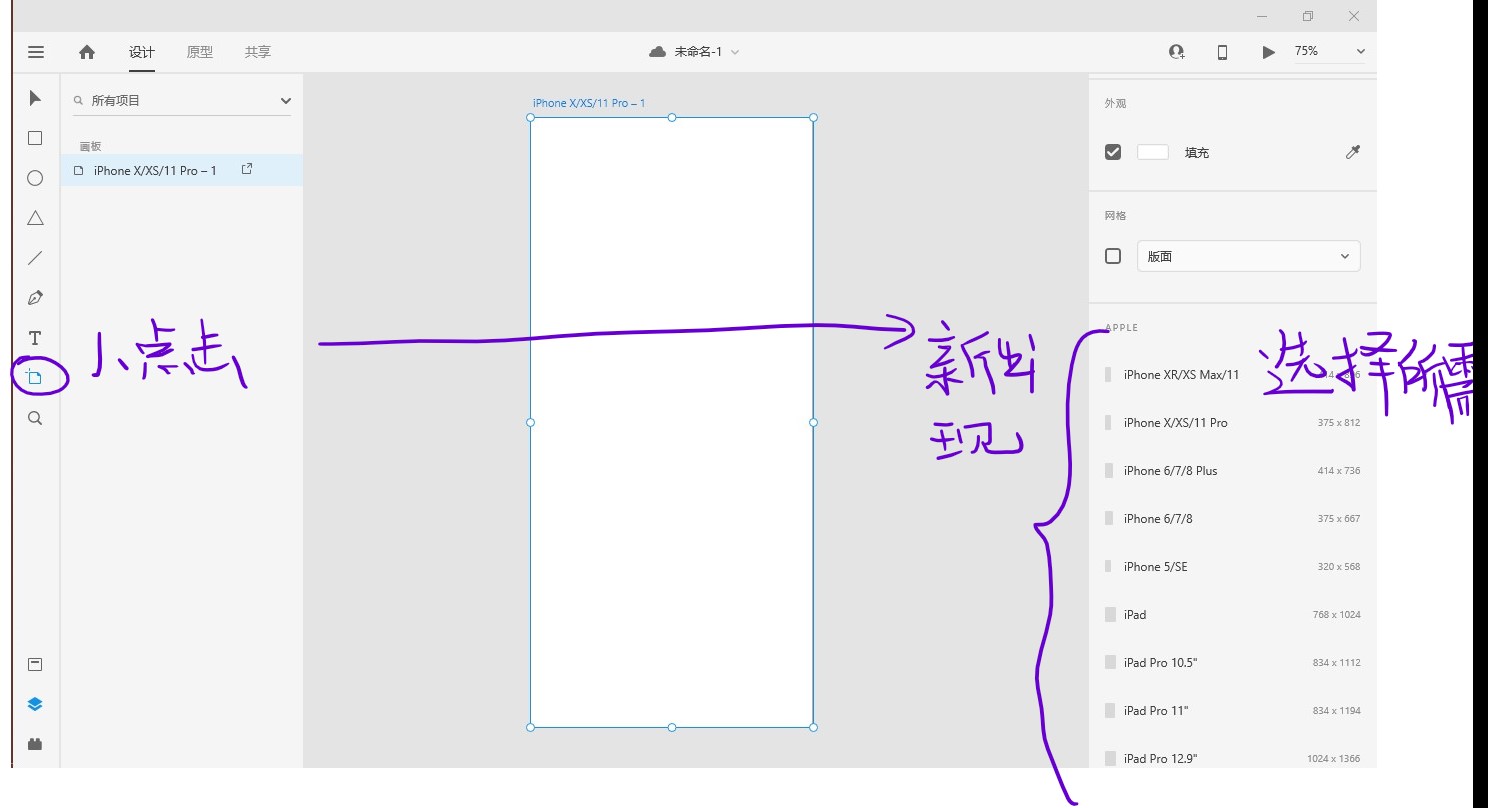Start the desktop preview play button
This screenshot has height=808, width=1488.
pos(1268,52)
